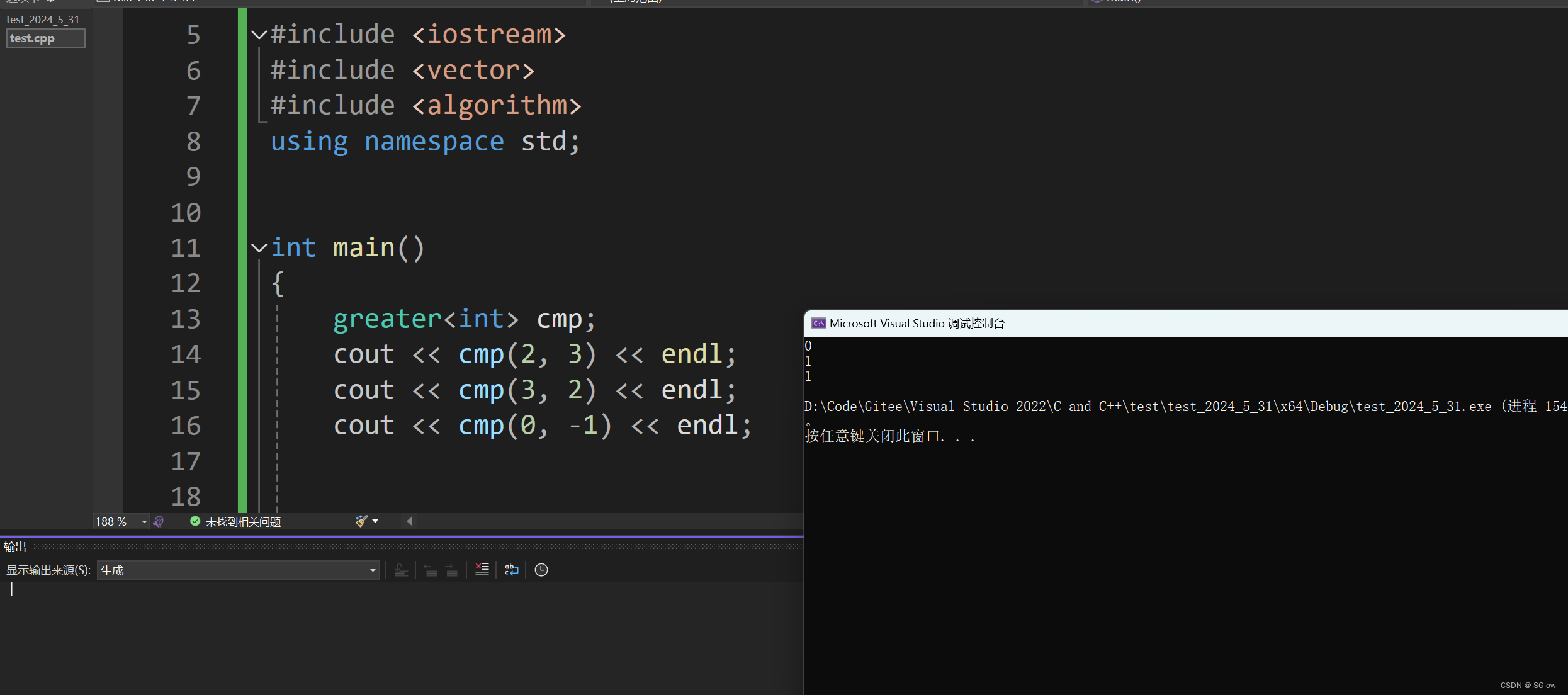
Task: Click the 输出 panel header
Action: click(14, 546)
